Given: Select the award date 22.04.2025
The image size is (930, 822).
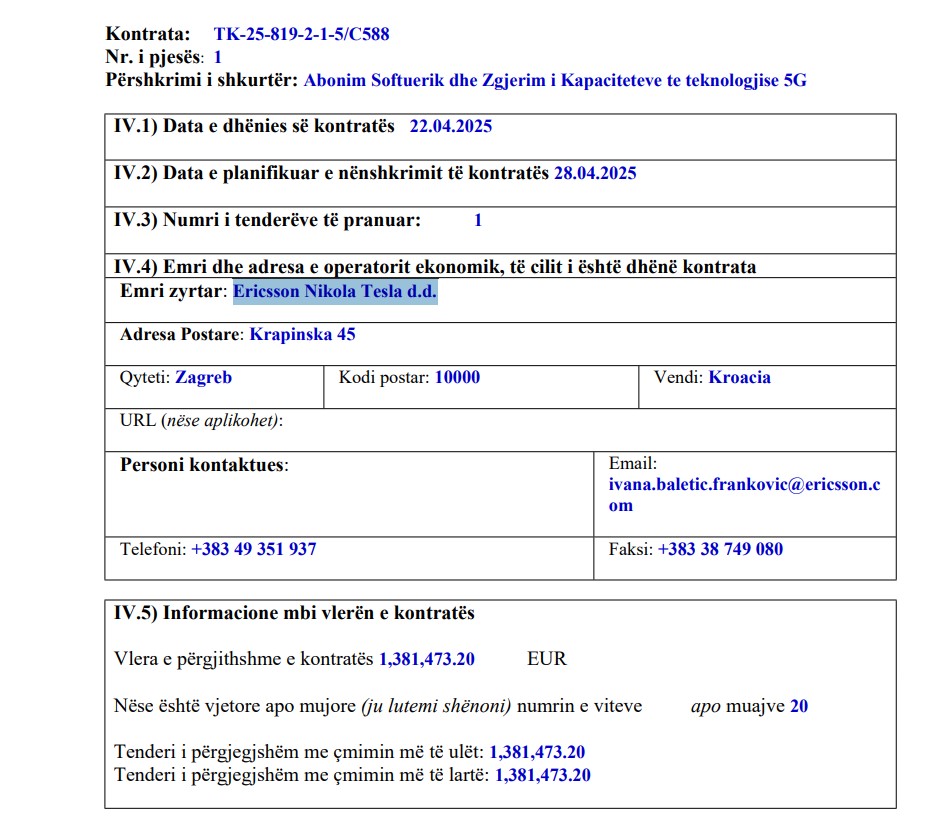Looking at the screenshot, I should 451,126.
